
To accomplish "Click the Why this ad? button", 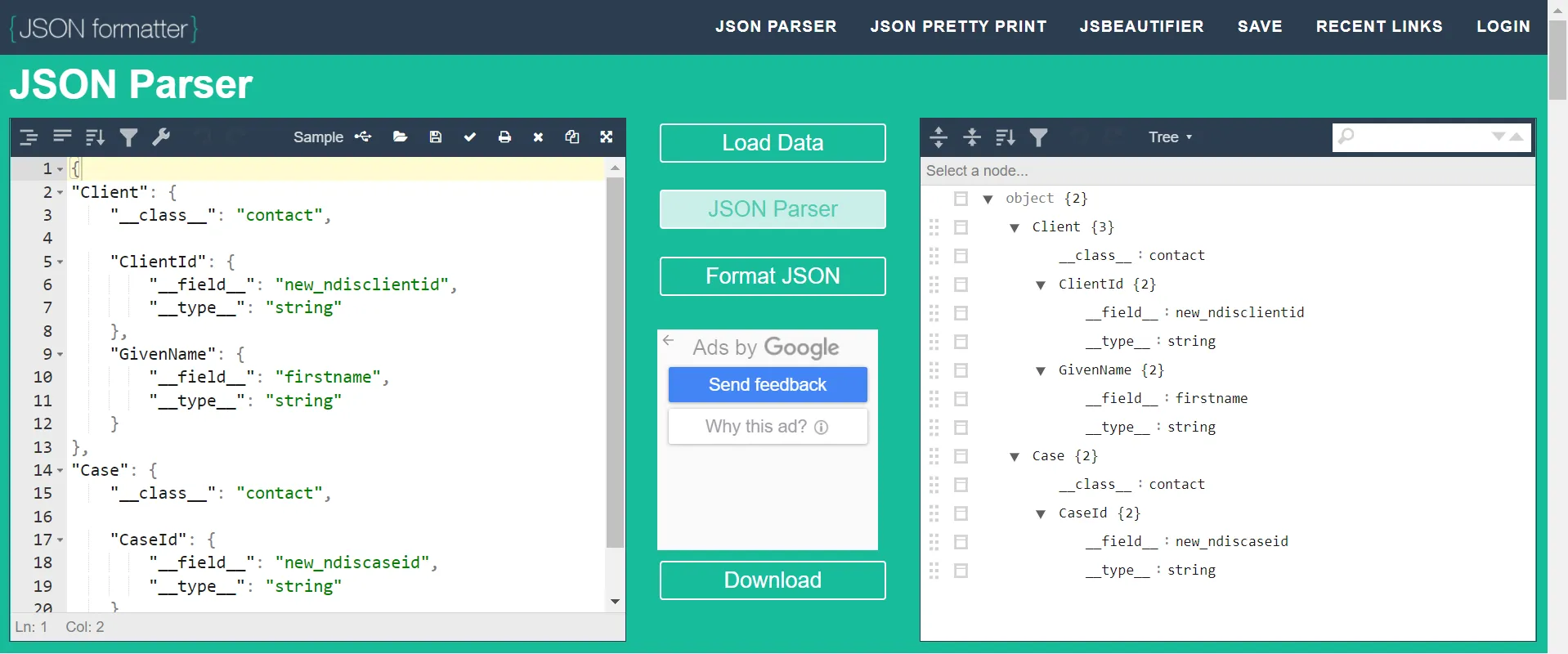I will click(x=768, y=427).
